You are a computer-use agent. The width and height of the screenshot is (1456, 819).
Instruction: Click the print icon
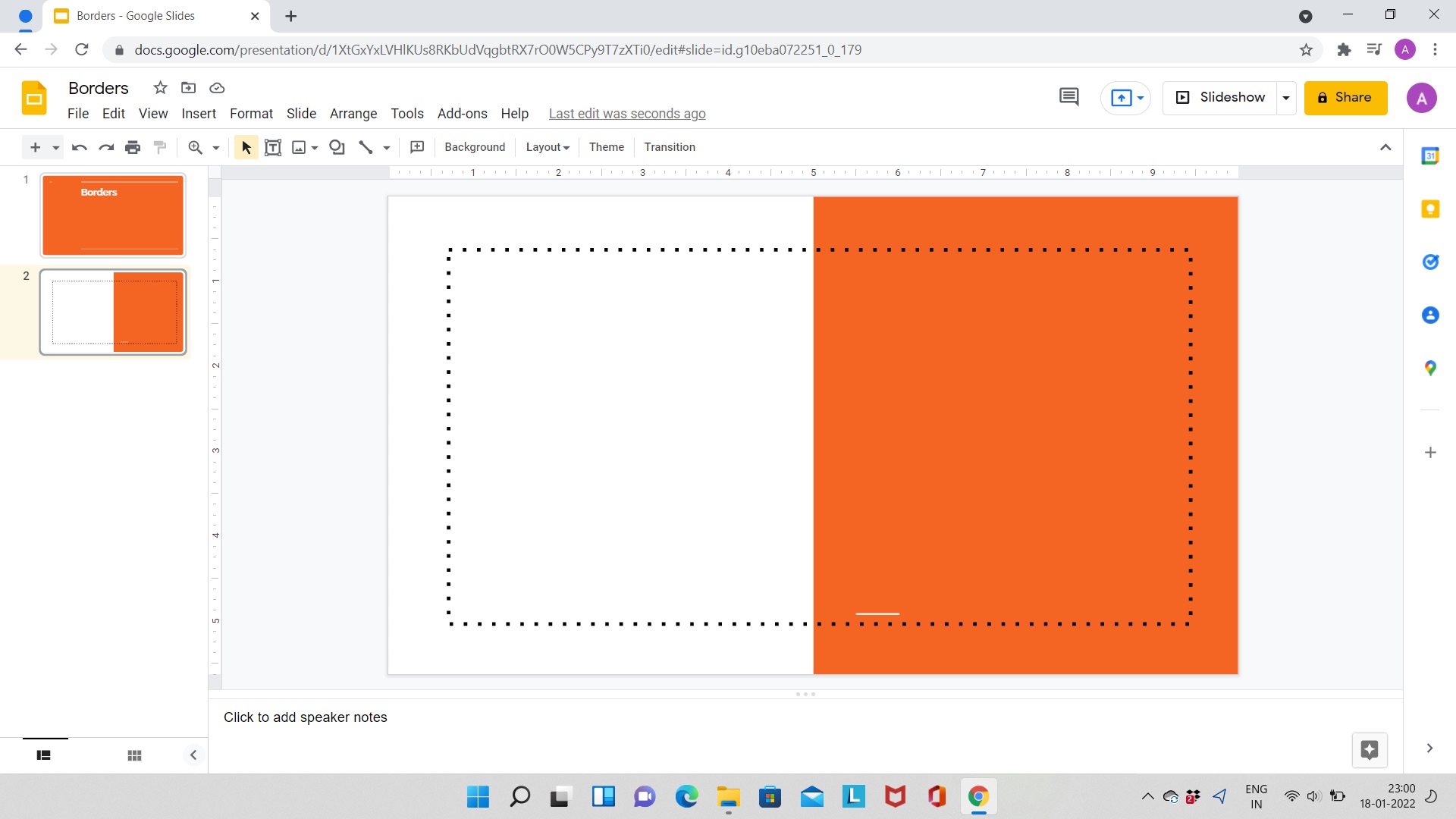[132, 147]
